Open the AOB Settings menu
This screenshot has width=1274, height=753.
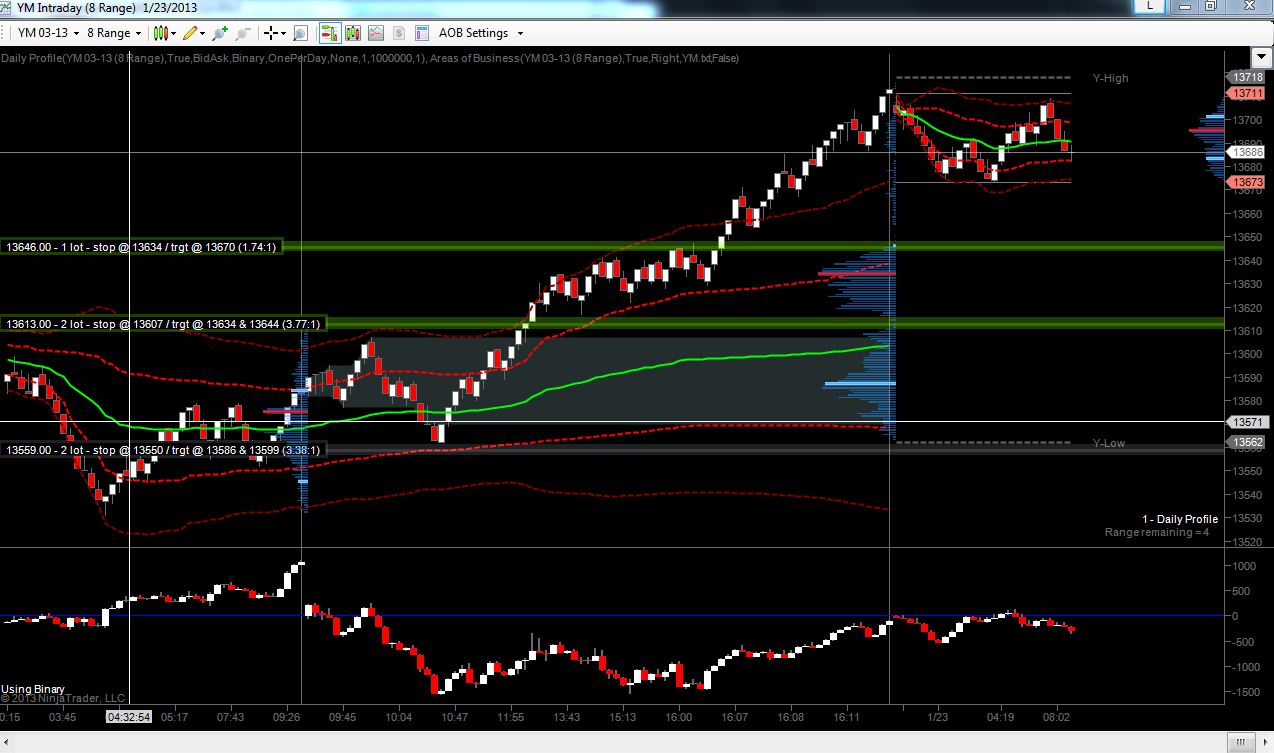coord(473,33)
